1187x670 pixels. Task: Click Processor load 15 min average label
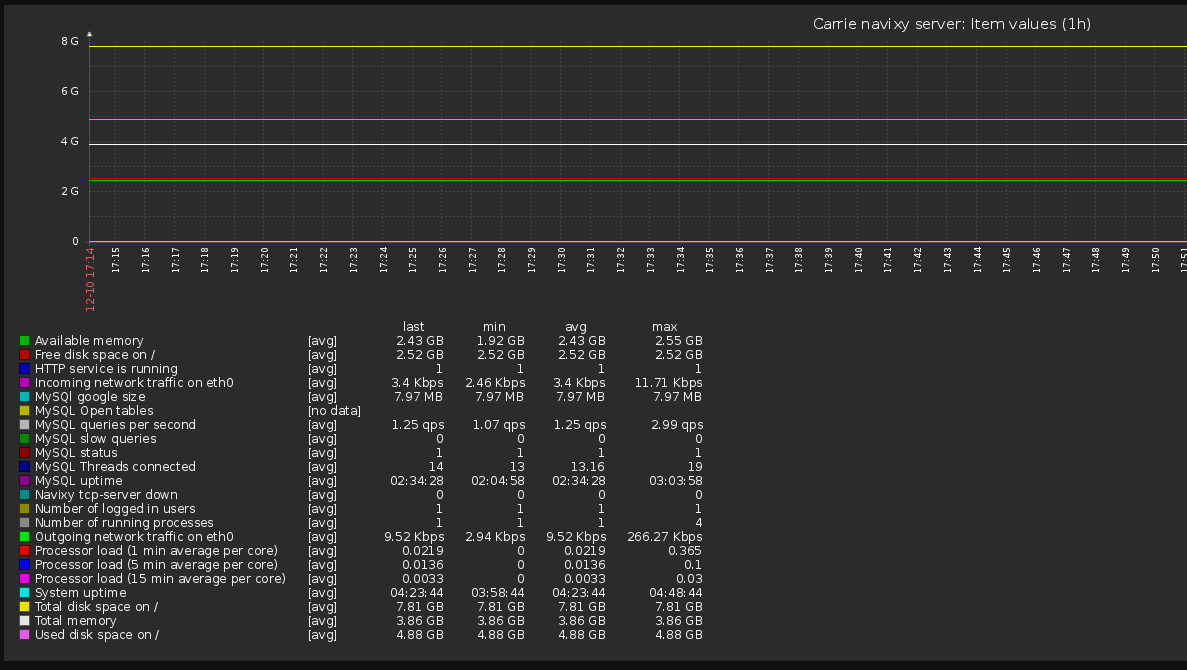point(160,579)
